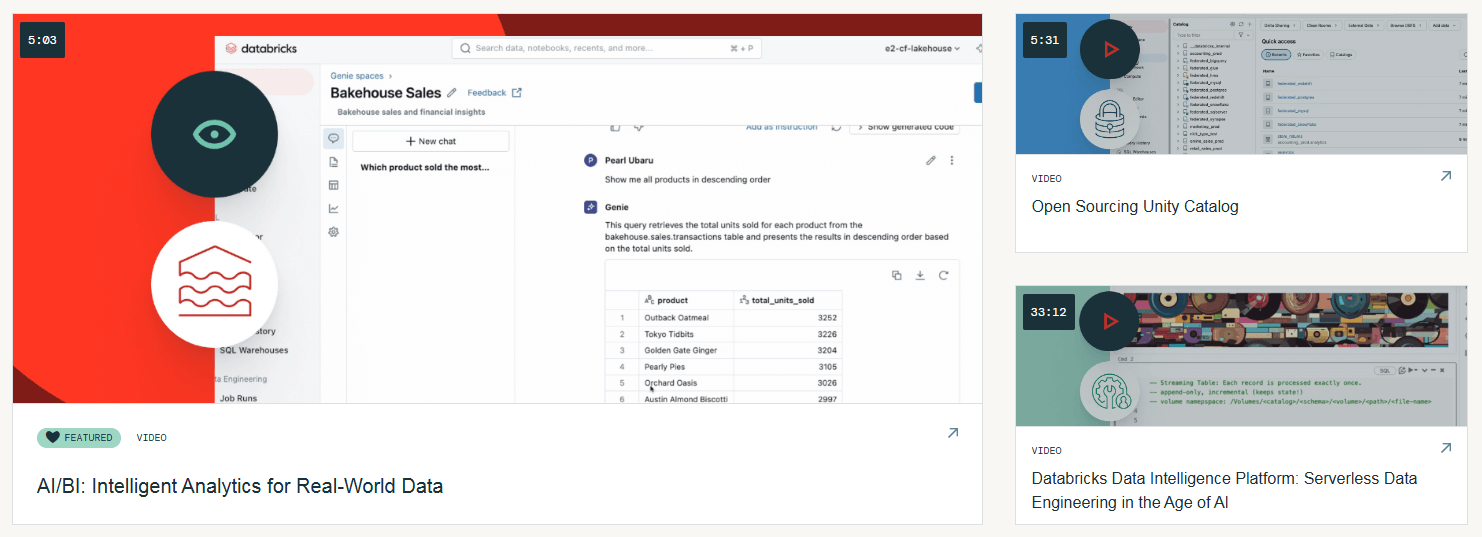
Task: Open arrow icon on Open Sourcing Unity Catalog card
Action: tap(1445, 176)
